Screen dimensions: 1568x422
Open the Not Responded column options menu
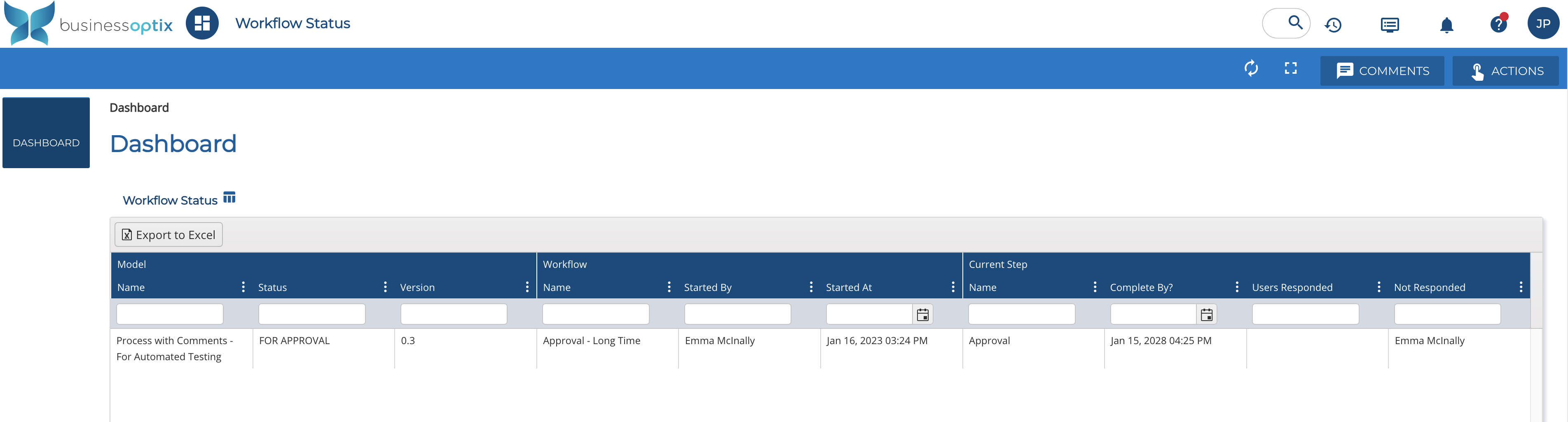(x=1521, y=287)
